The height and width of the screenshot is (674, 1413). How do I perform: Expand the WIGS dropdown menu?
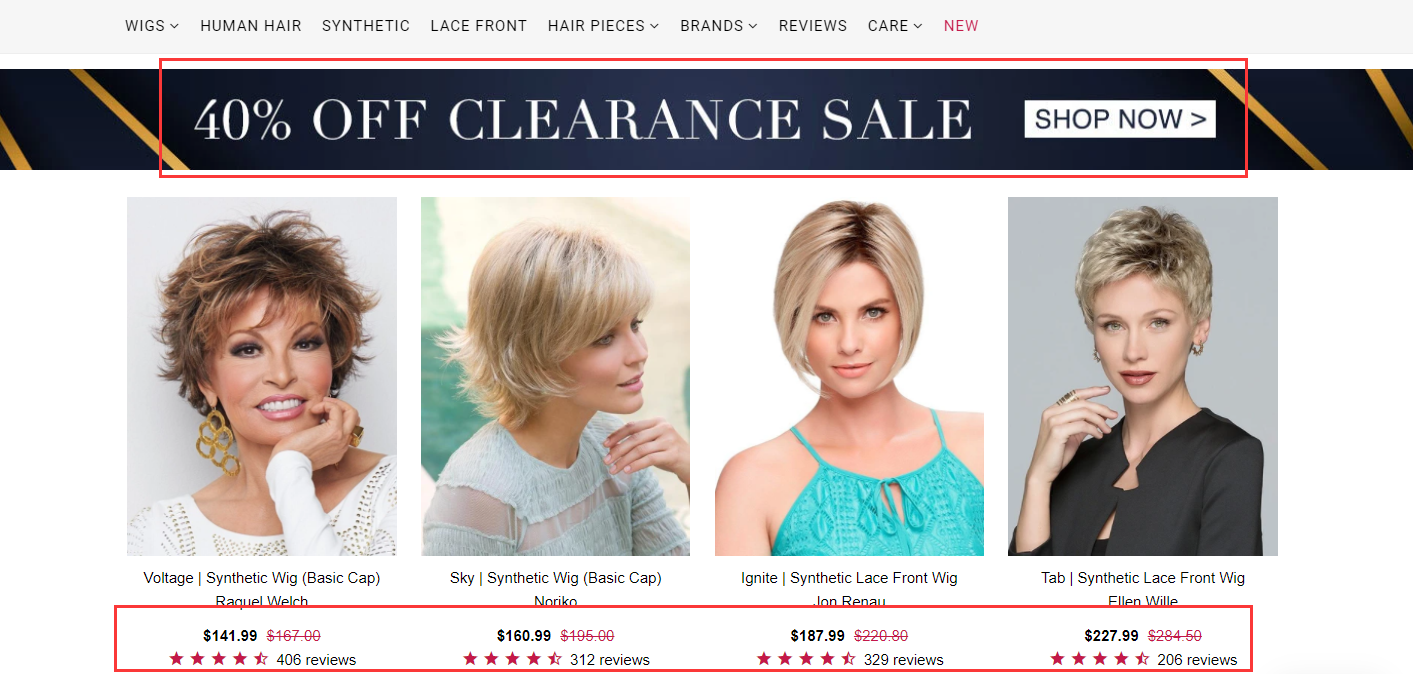[152, 26]
